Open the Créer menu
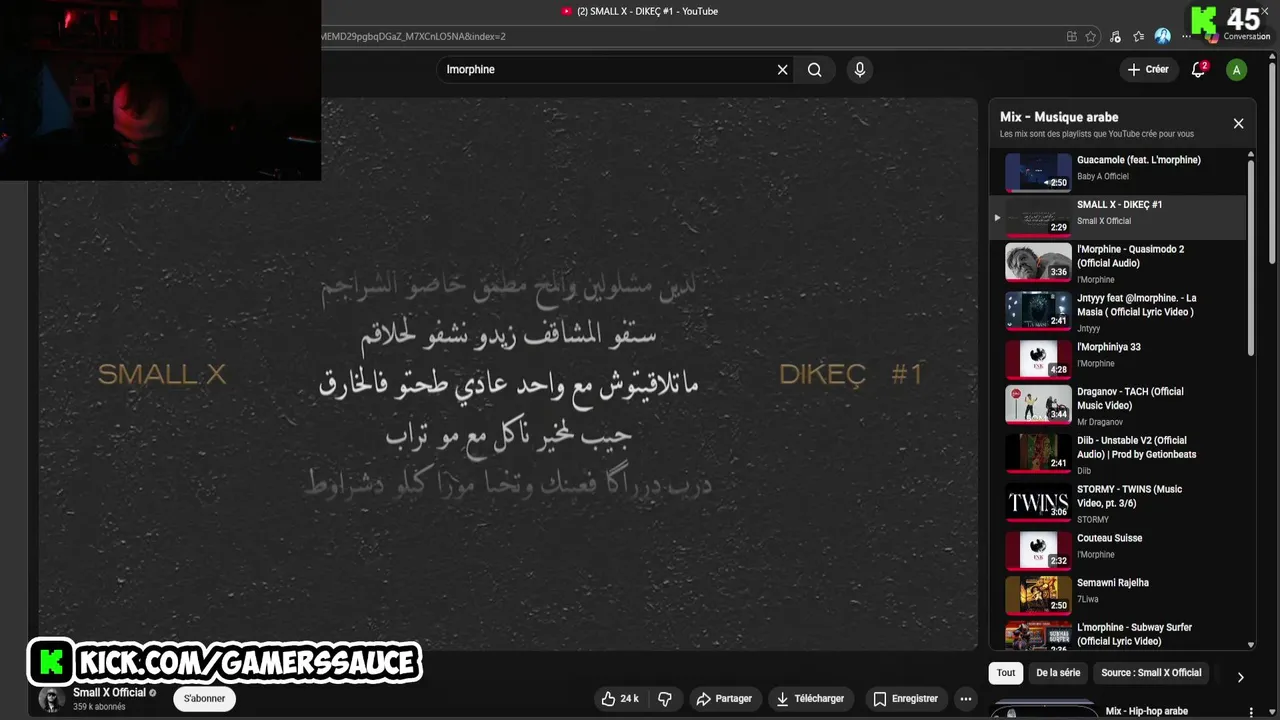1280x720 pixels. (1148, 70)
